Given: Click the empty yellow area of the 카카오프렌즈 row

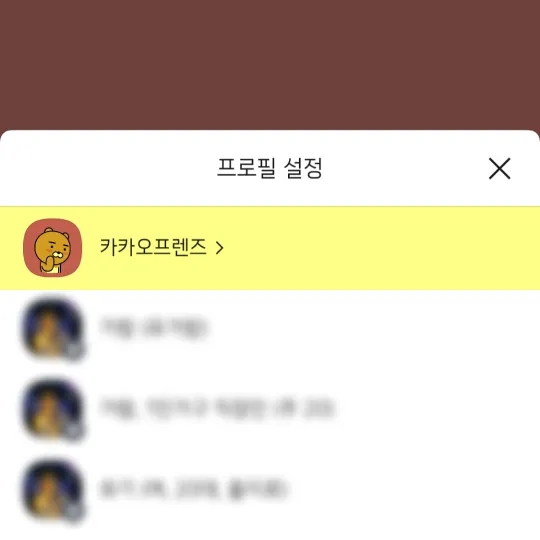Looking at the screenshot, I should pyautogui.click(x=379, y=248).
